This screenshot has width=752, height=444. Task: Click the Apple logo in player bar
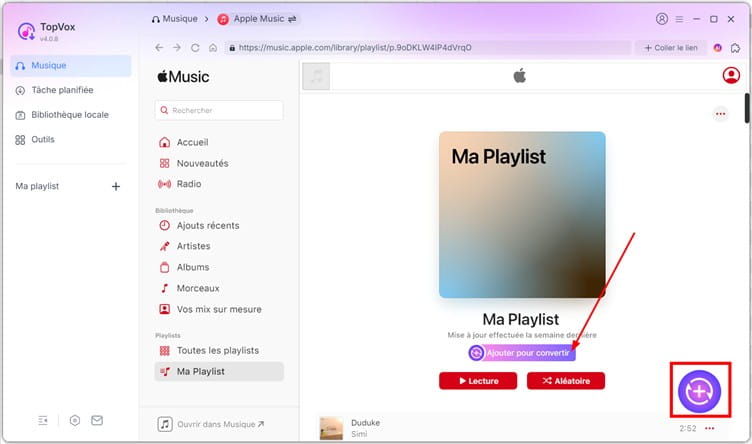(x=520, y=76)
